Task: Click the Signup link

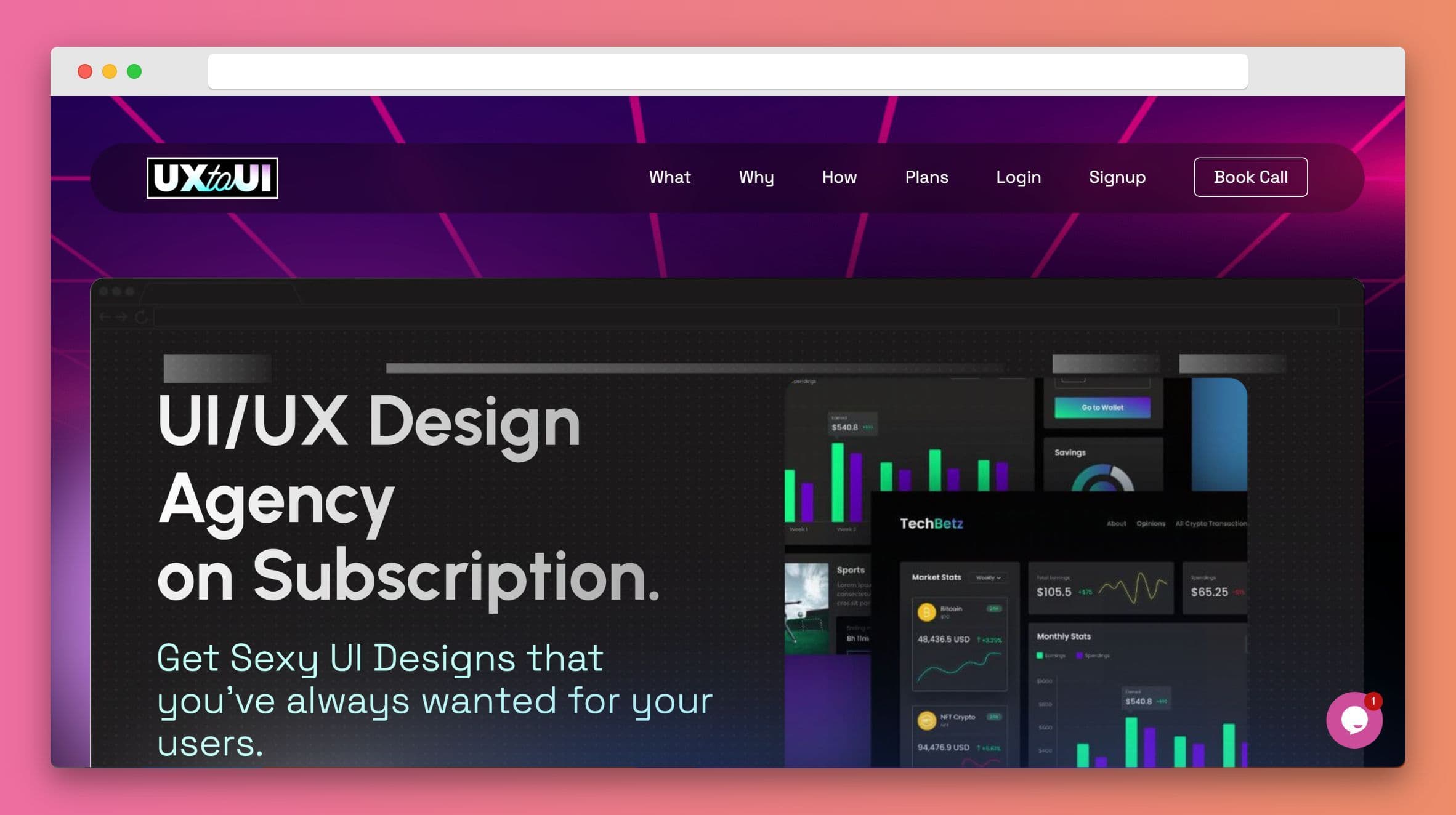Action: click(1117, 177)
